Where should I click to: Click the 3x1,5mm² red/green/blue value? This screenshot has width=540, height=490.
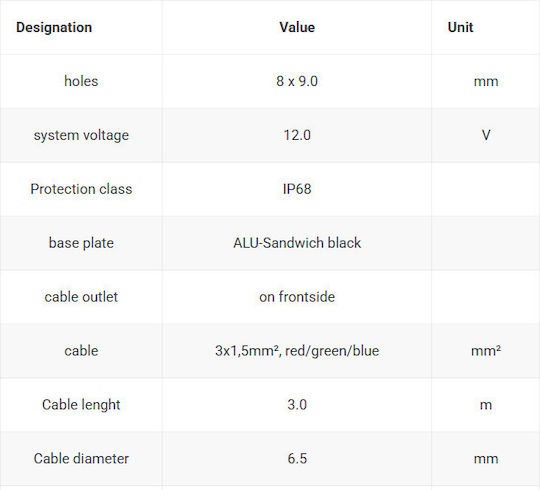[297, 351]
